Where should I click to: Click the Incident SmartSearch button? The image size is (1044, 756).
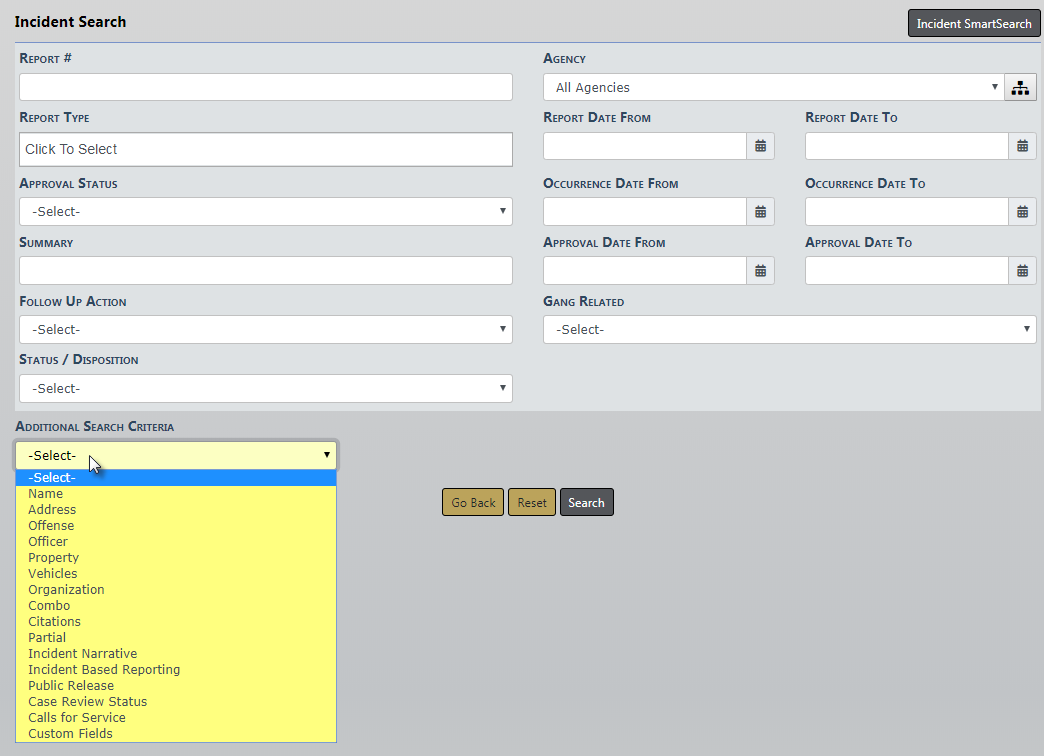point(973,23)
